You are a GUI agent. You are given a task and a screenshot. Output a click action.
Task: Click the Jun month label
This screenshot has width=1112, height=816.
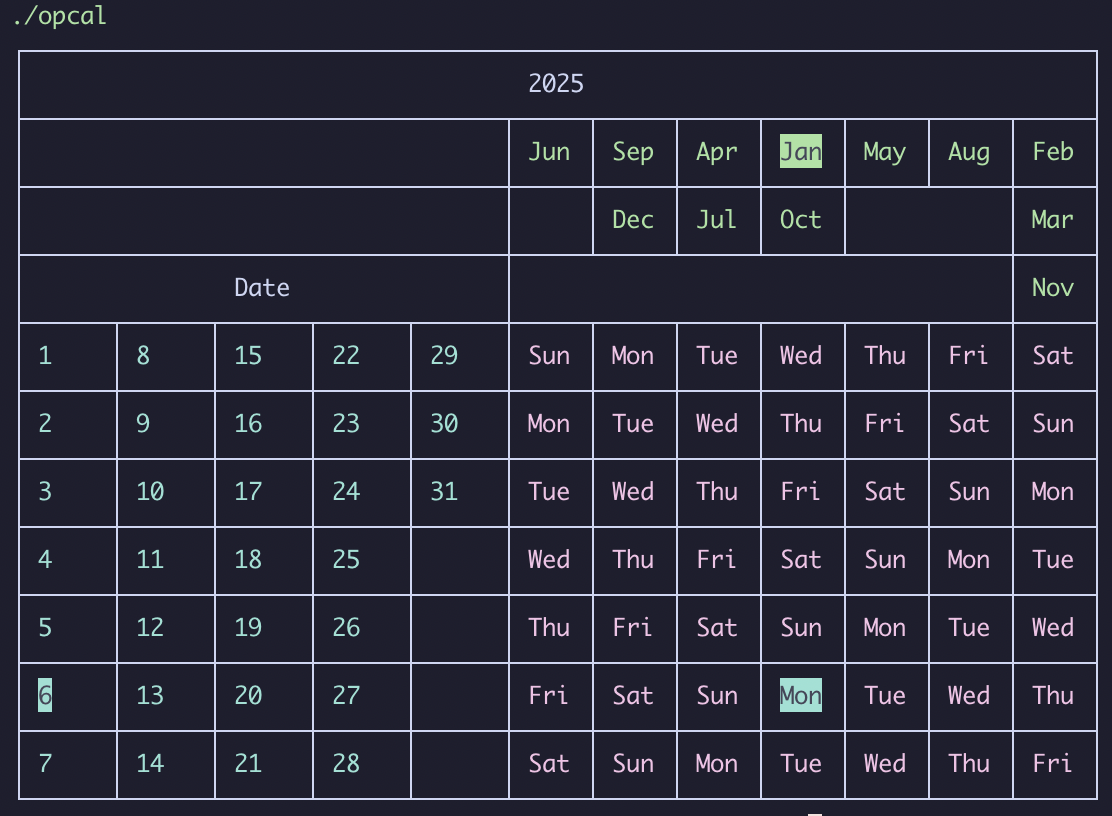point(549,152)
